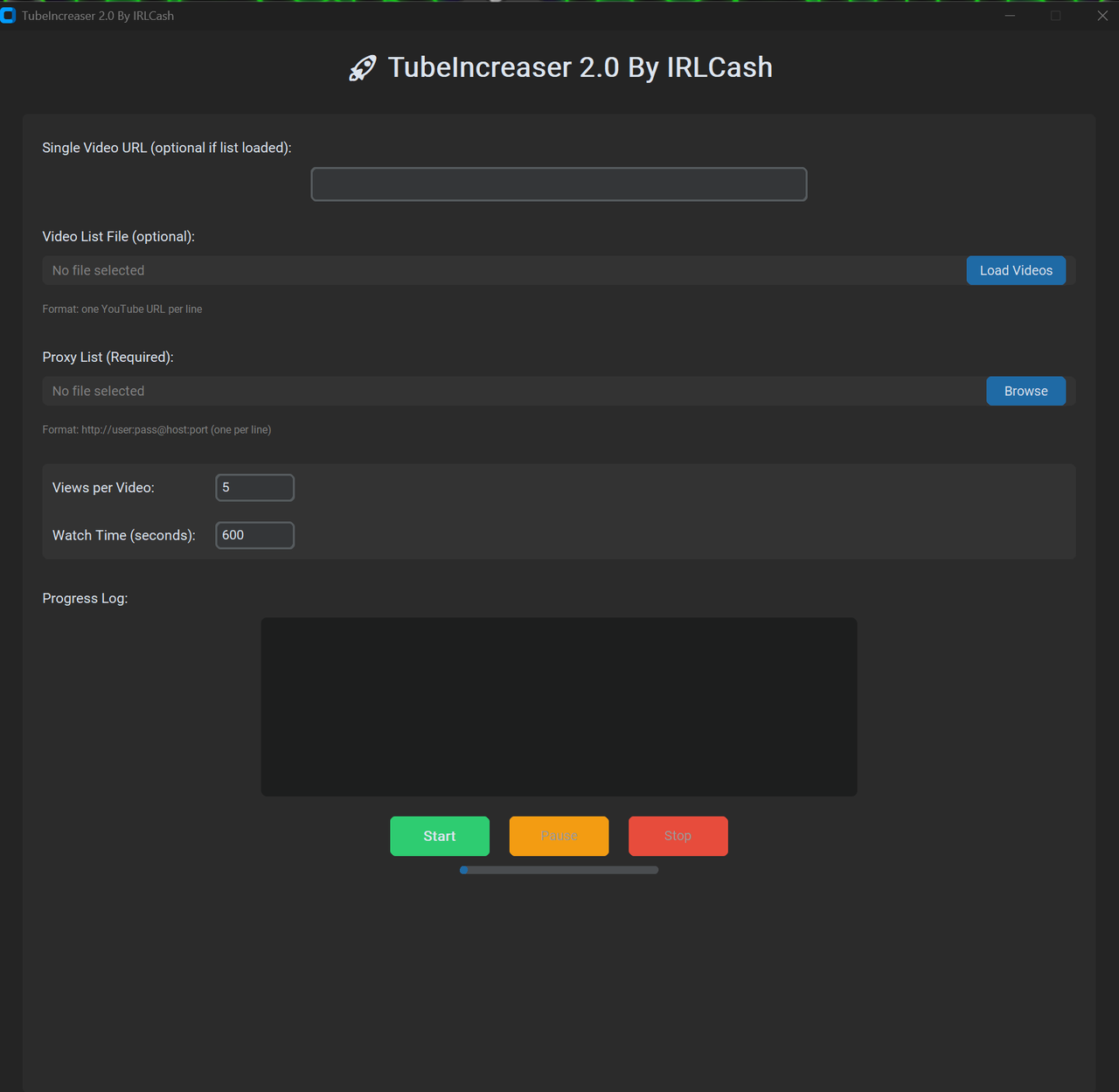
Task: Click the "Progress Log:" label
Action: click(x=85, y=598)
